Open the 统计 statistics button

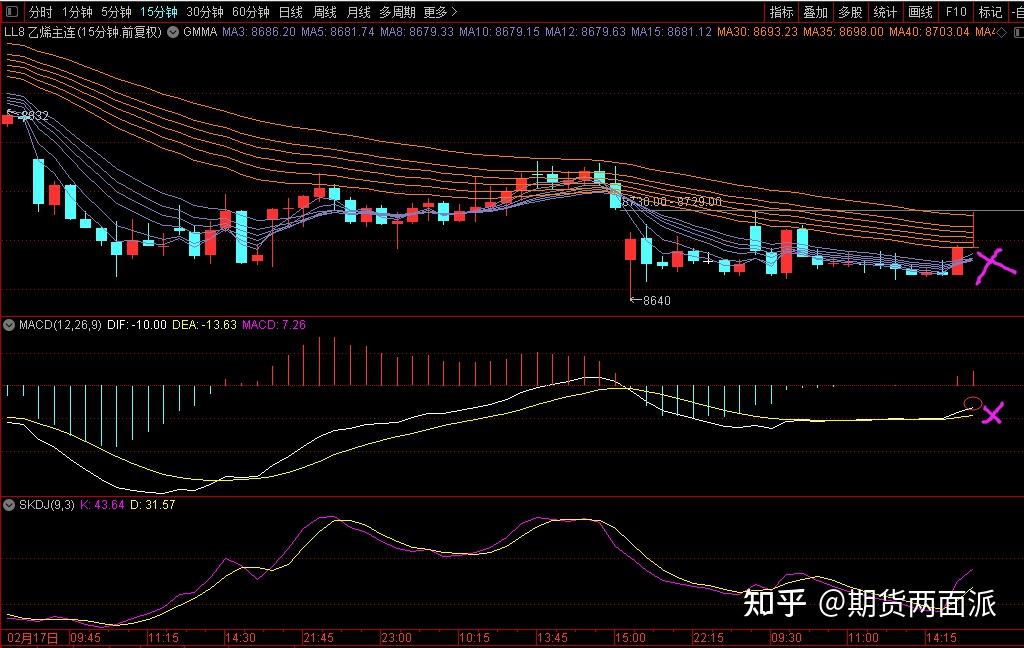tap(885, 12)
